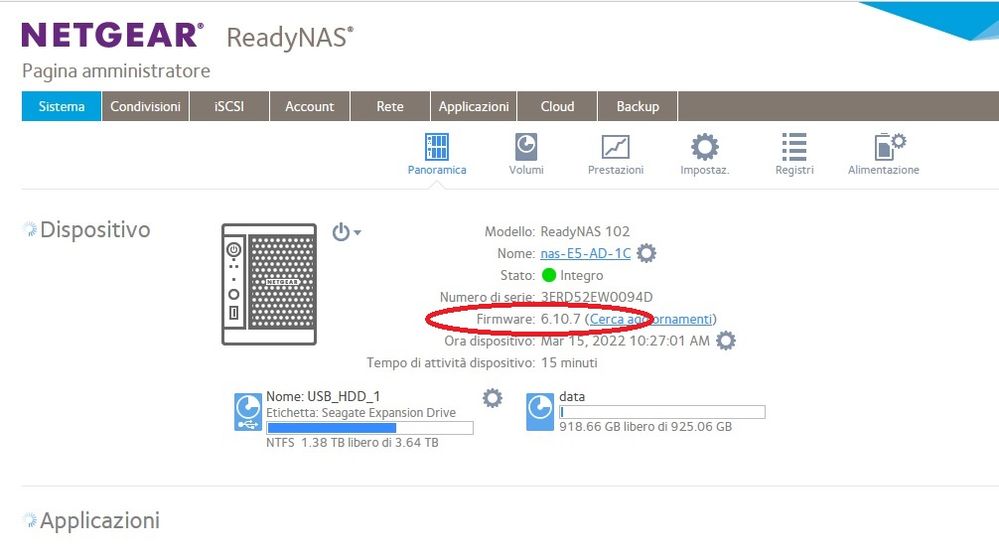Switch to the Condivisioni tab
The height and width of the screenshot is (548, 999).
pyautogui.click(x=145, y=106)
